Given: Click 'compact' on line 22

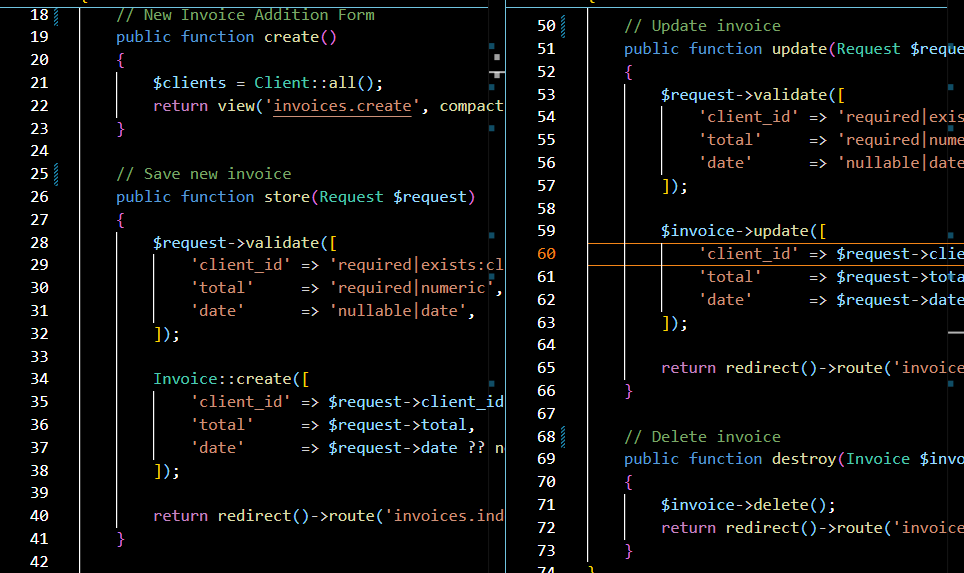Looking at the screenshot, I should 471,106.
